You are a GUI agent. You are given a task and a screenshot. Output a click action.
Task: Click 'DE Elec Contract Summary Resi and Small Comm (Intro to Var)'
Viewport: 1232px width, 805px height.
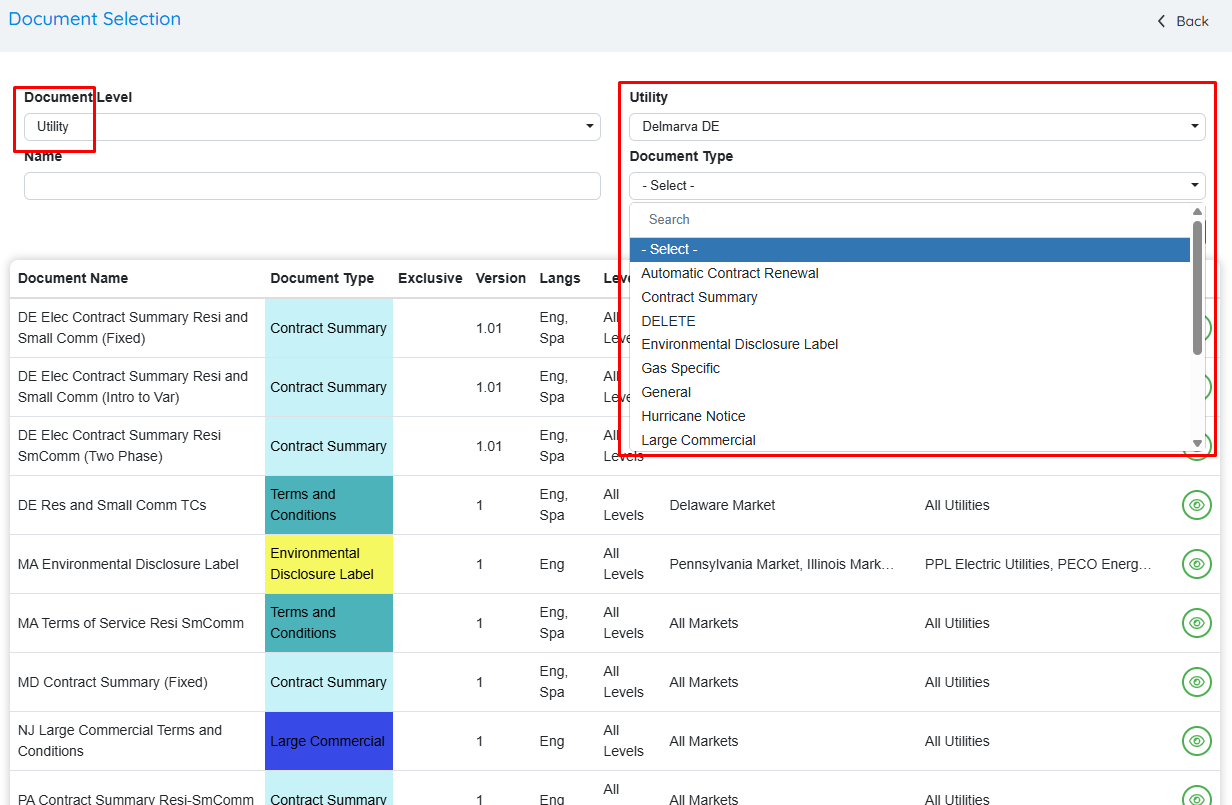[133, 387]
